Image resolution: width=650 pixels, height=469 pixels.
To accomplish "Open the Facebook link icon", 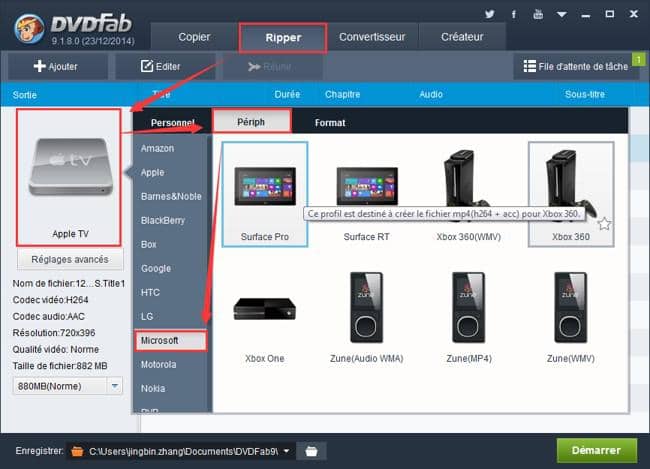I will (514, 15).
